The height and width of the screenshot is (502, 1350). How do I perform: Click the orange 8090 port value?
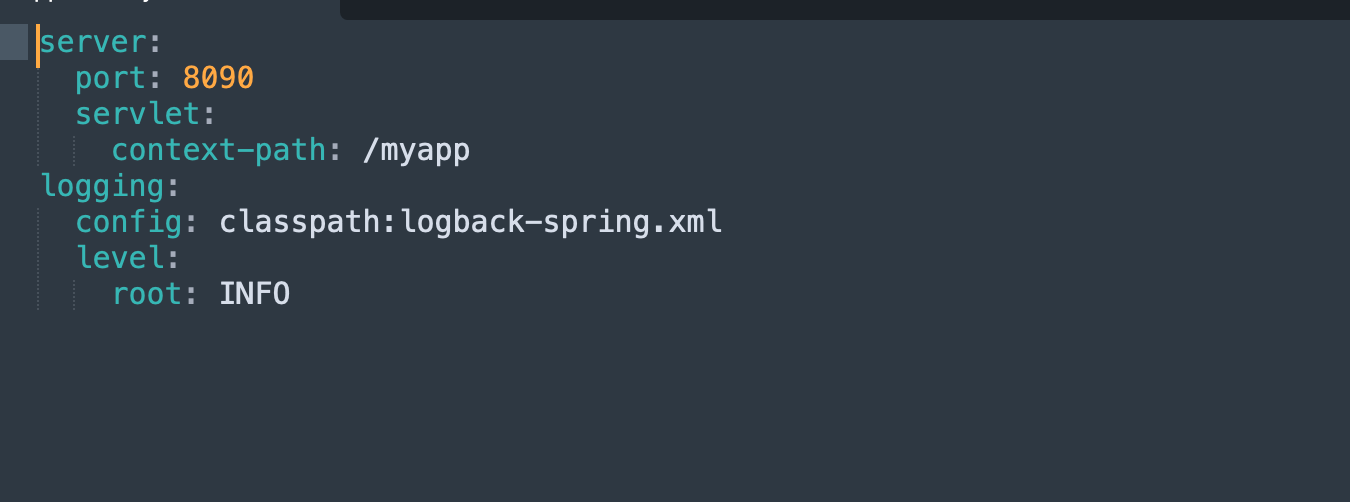click(218, 78)
